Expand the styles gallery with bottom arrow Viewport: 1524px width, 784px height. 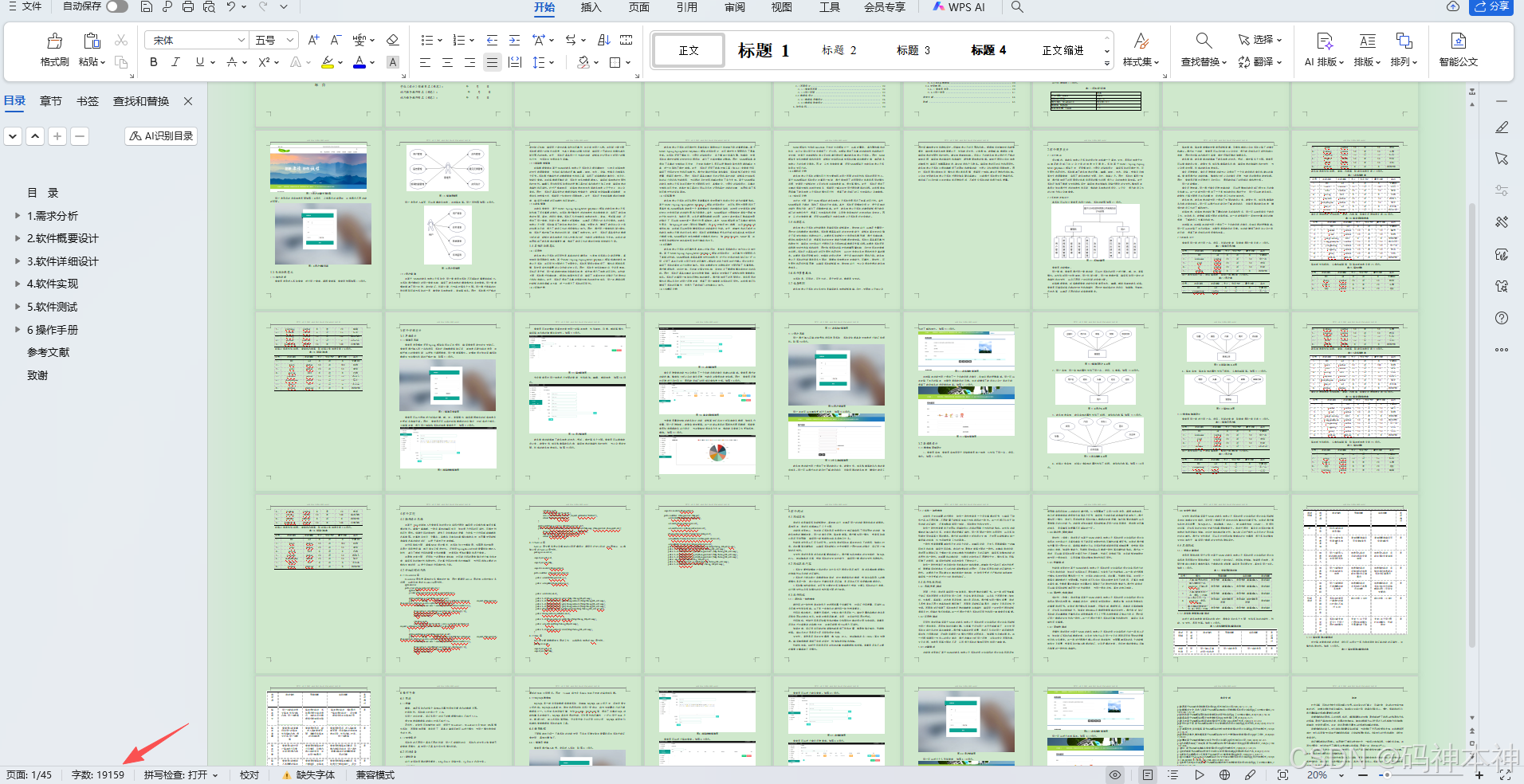click(x=1106, y=64)
